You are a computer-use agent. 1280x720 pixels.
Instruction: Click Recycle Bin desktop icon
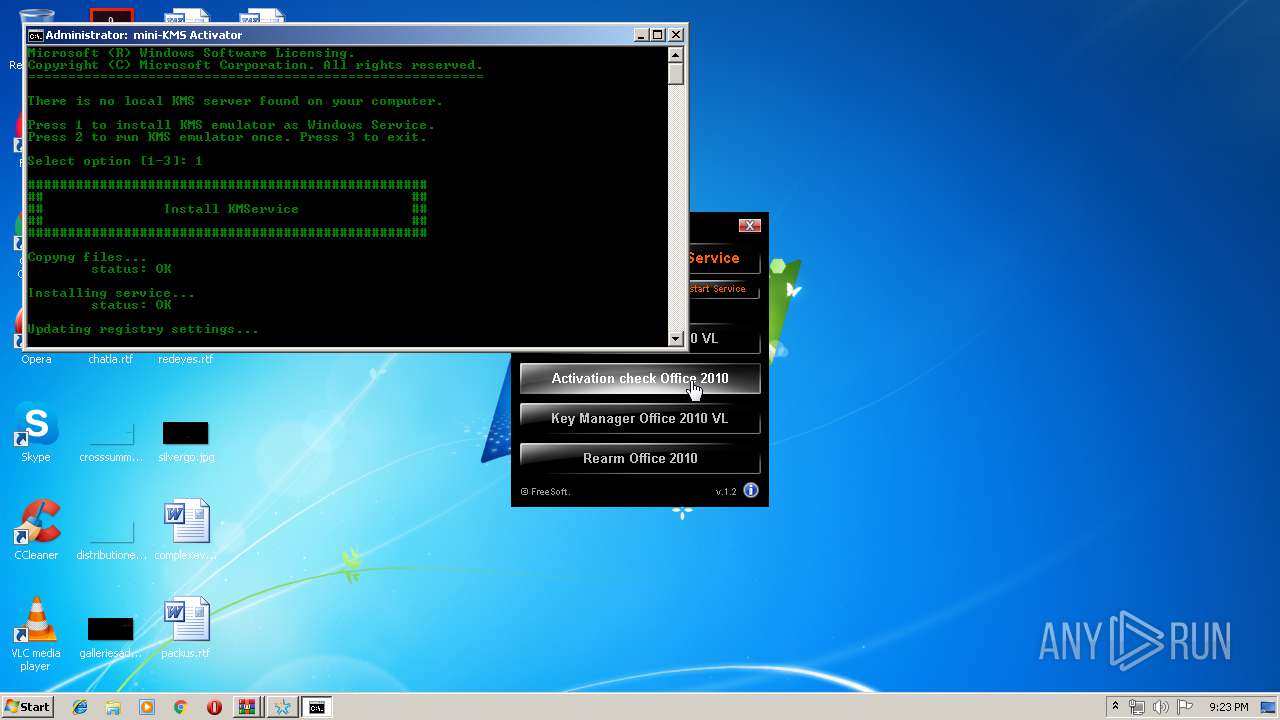[36, 16]
